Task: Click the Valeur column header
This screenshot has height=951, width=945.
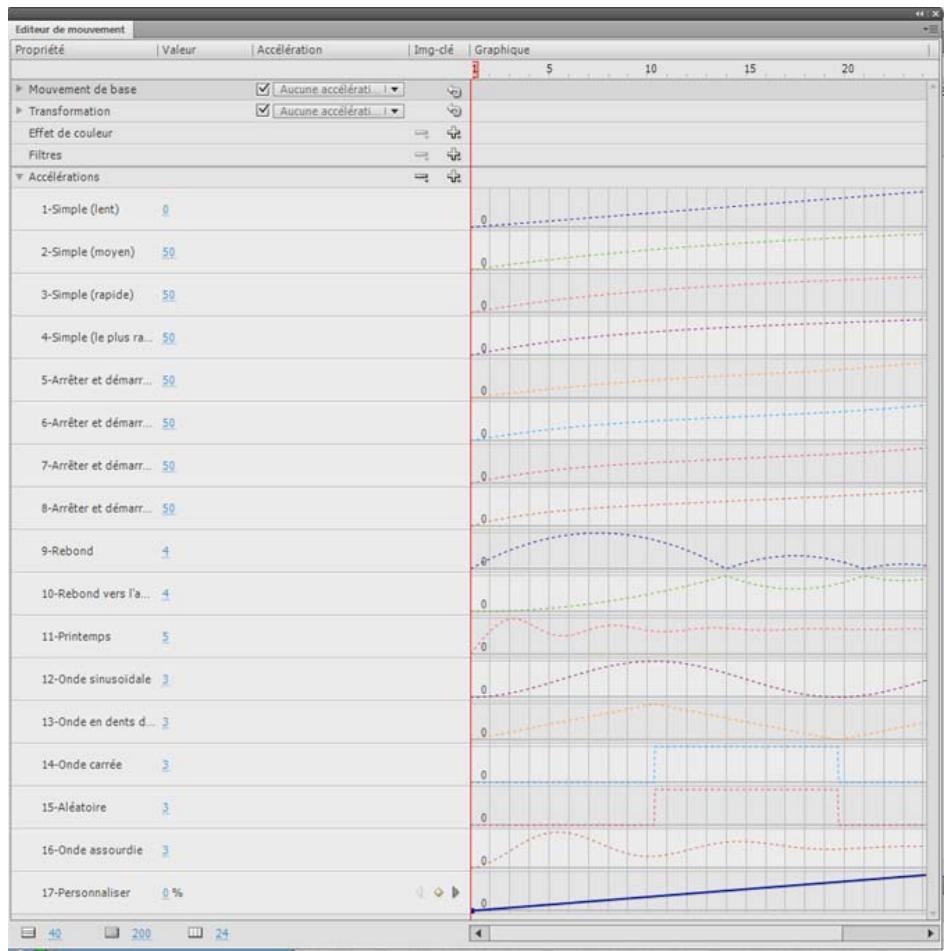Action: [x=179, y=50]
